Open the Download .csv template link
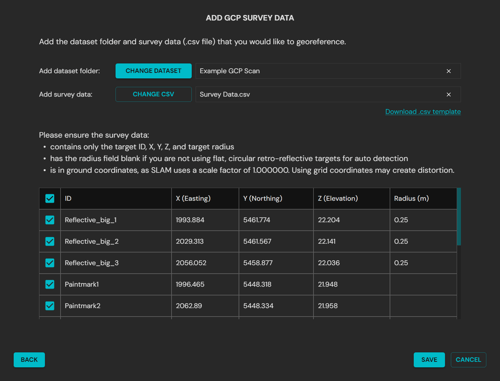 tap(423, 112)
